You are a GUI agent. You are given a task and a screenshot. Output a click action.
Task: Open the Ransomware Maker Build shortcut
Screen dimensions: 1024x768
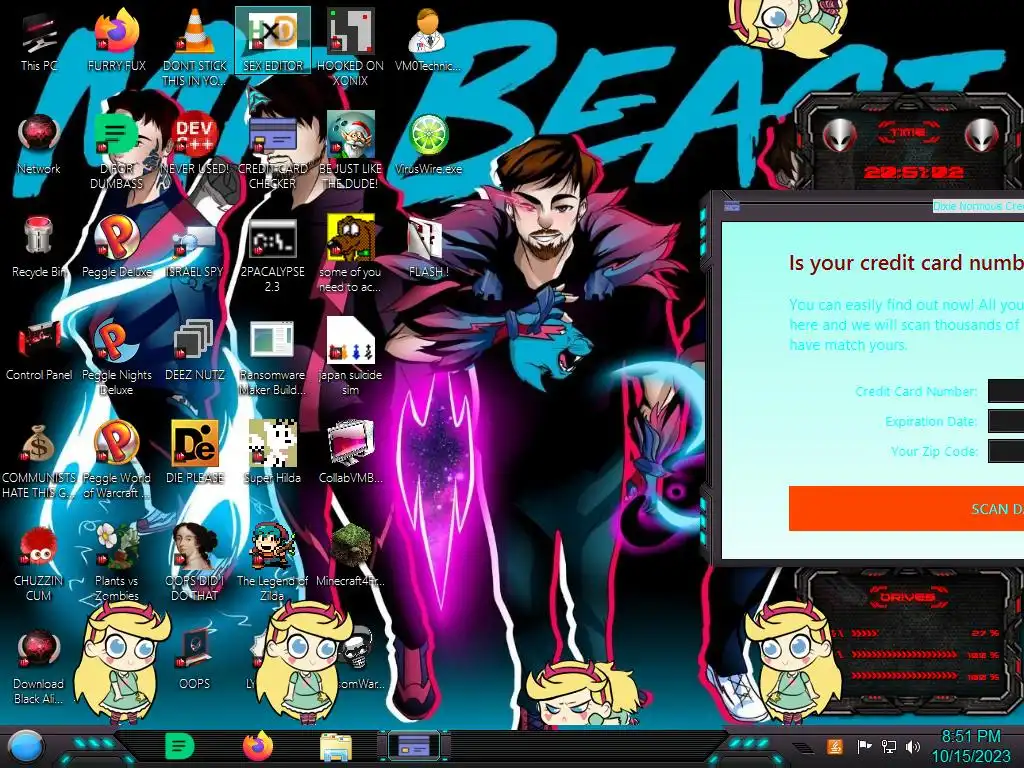(x=272, y=357)
